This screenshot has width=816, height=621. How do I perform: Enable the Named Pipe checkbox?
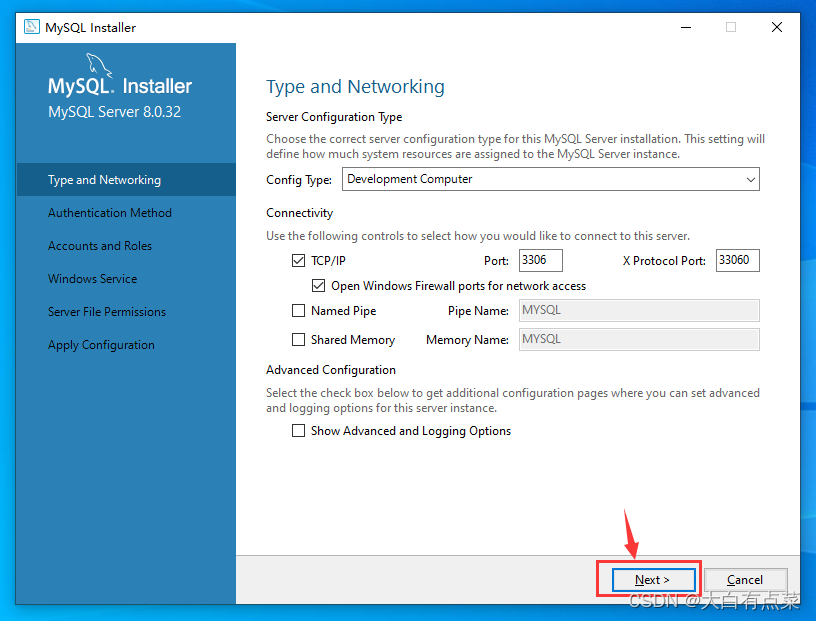point(298,310)
